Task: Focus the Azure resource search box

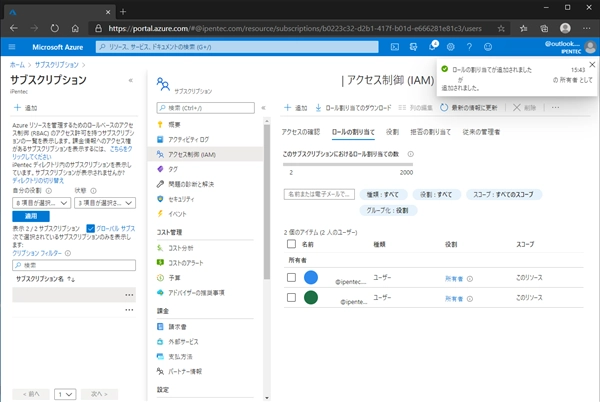Action: coord(237,47)
